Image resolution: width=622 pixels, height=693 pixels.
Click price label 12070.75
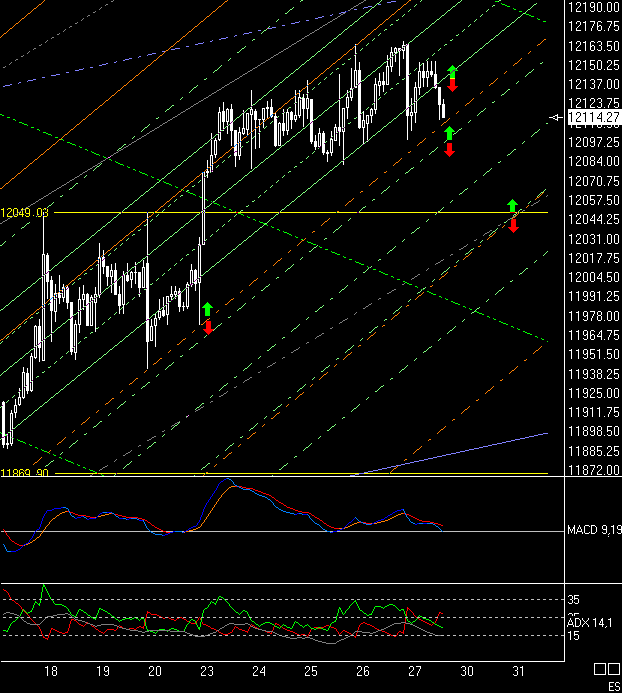coord(594,181)
